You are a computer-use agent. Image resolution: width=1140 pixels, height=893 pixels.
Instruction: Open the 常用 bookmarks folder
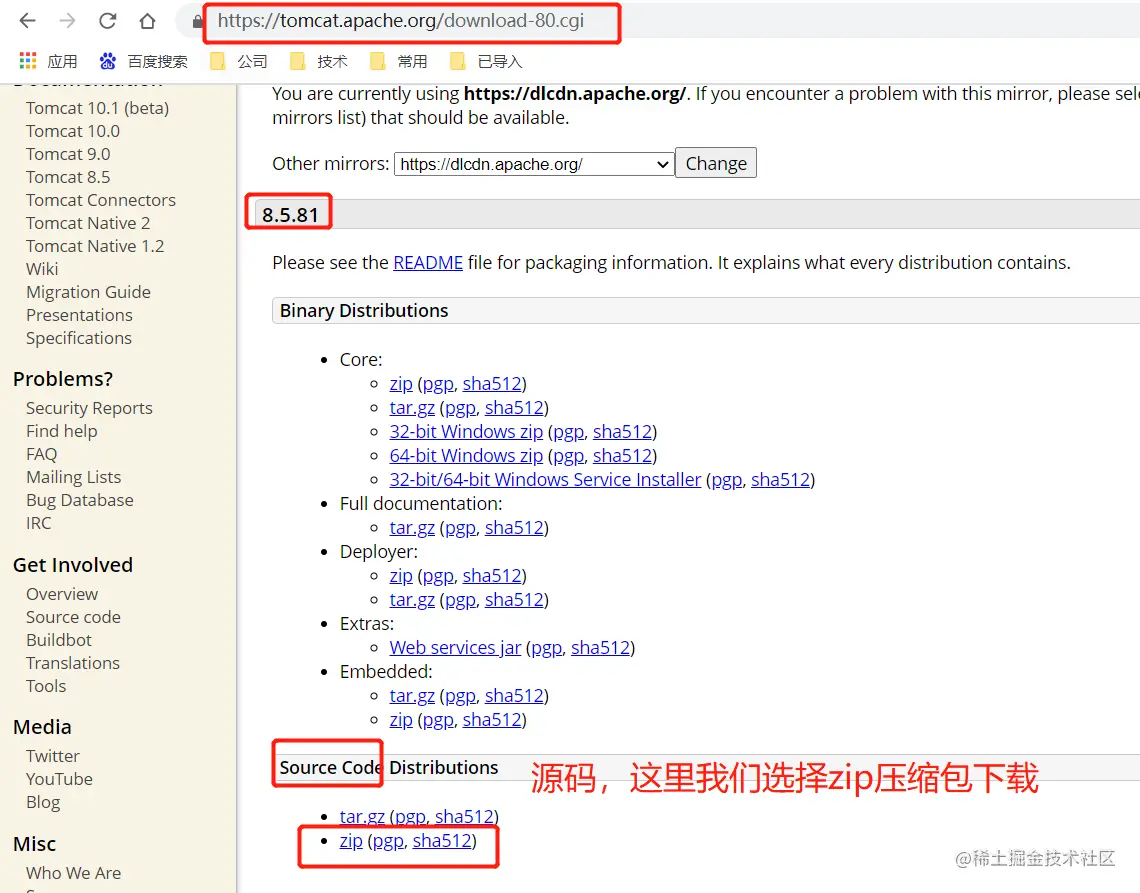(398, 62)
